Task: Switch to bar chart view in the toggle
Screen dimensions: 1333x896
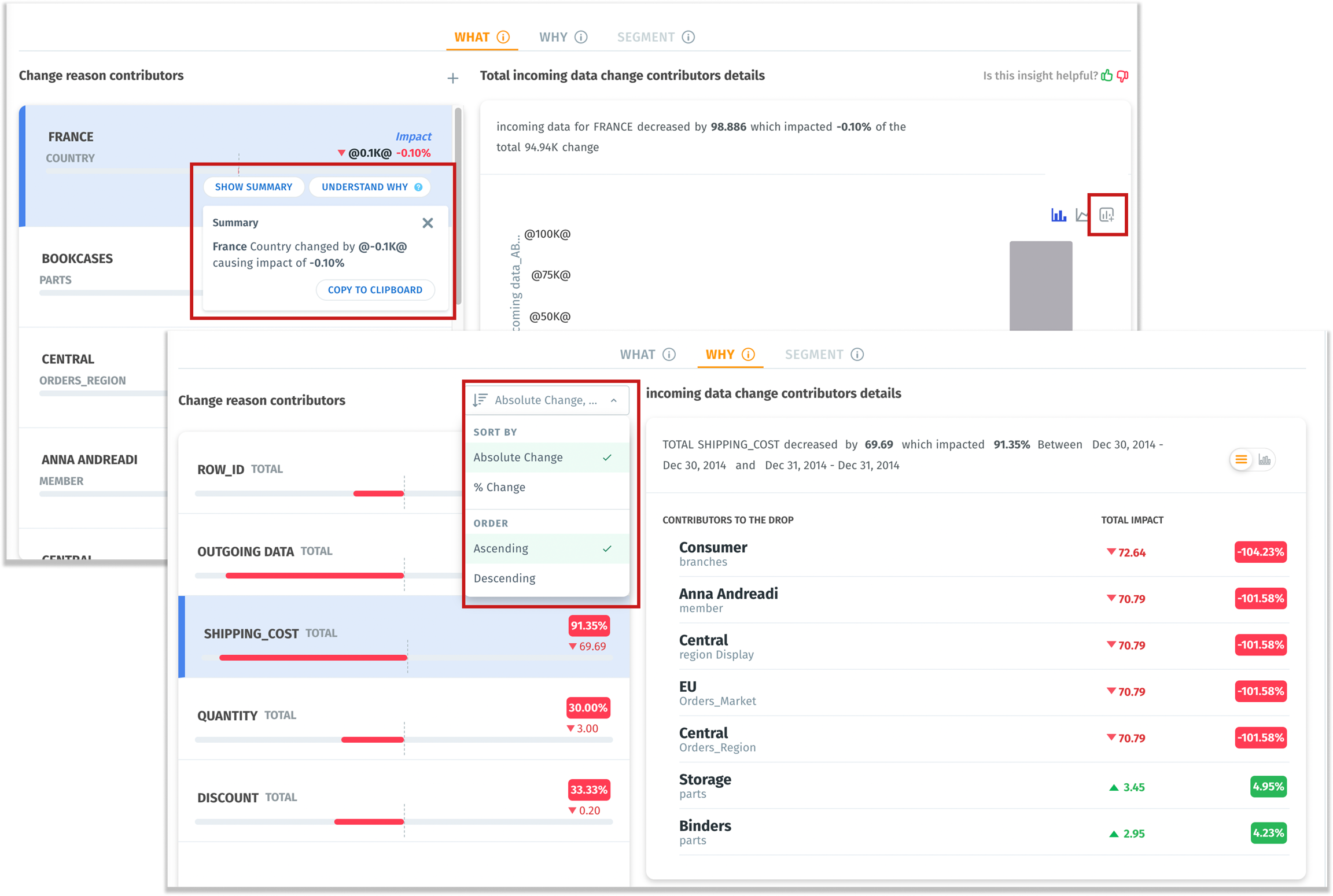Action: pos(1265,460)
